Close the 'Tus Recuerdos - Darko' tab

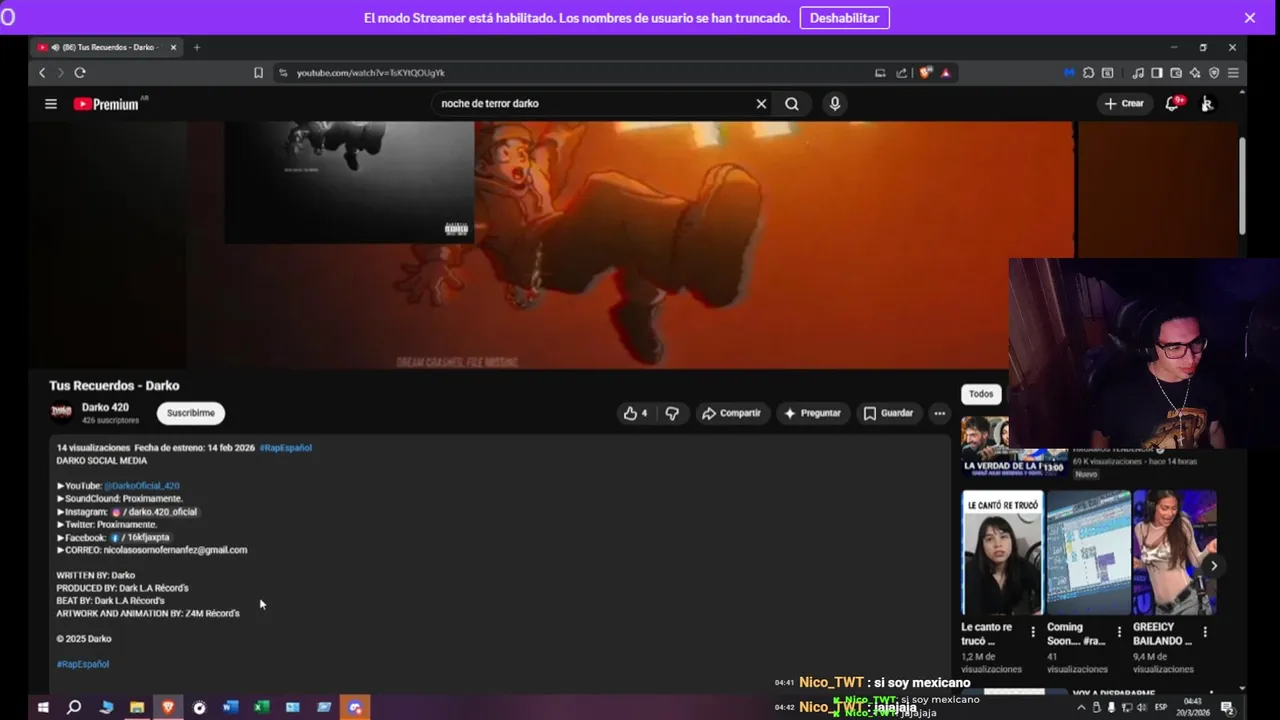(173, 47)
